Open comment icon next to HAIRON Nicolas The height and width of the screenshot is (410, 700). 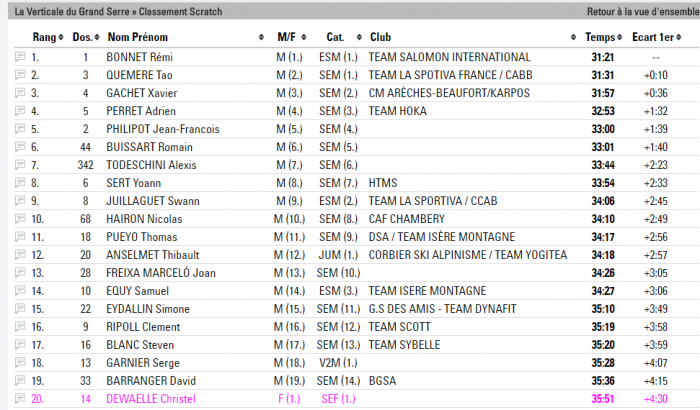click(x=20, y=218)
